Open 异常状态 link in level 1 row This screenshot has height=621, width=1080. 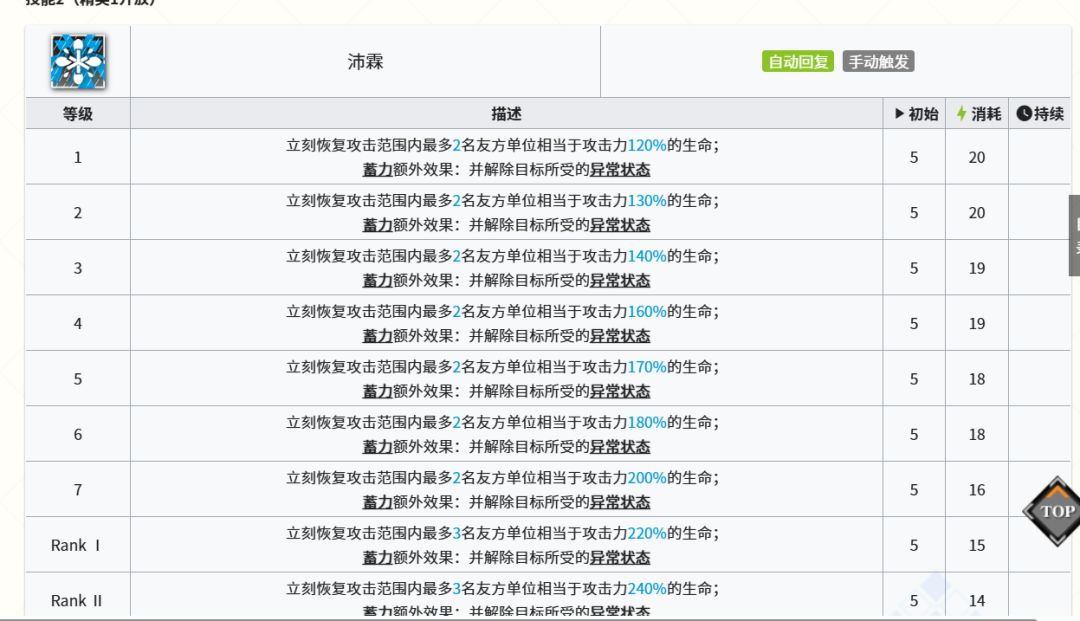(620, 169)
